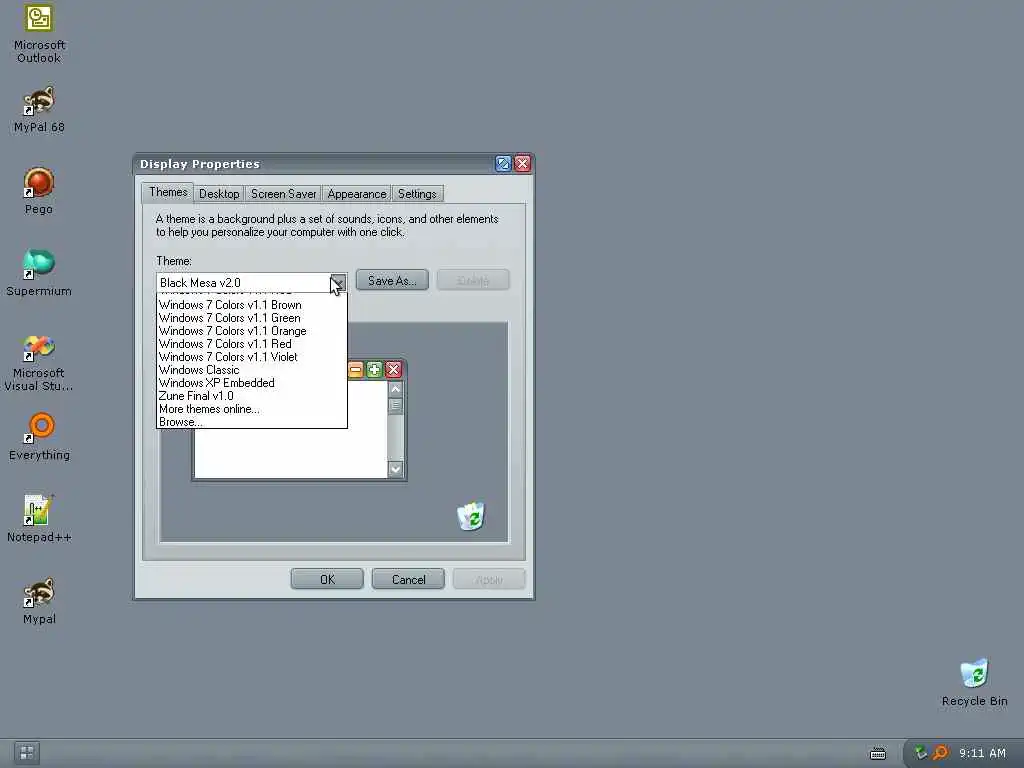The width and height of the screenshot is (1024, 768).
Task: Choose the Windows XP Embedded theme
Action: pyautogui.click(x=251, y=383)
